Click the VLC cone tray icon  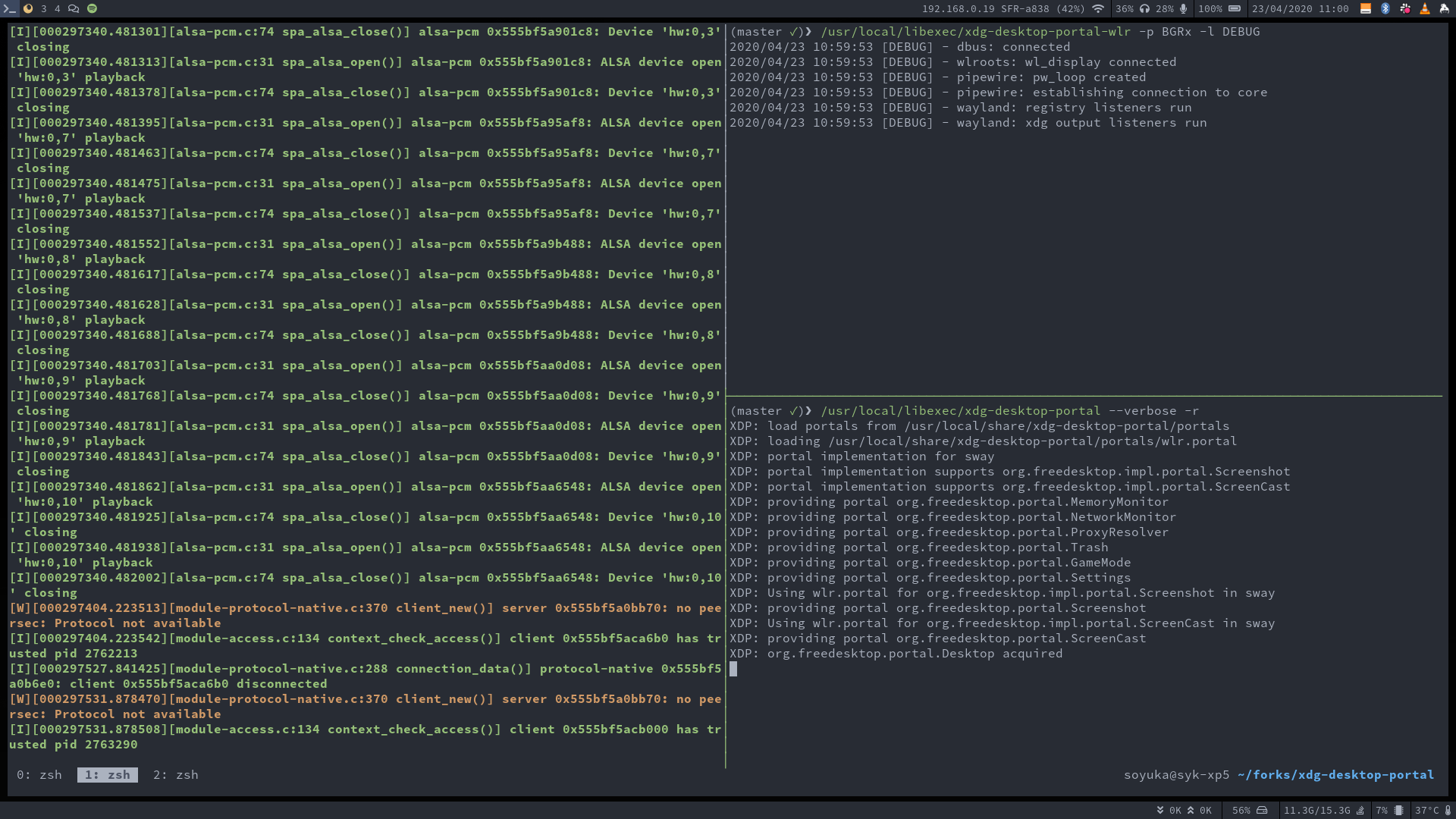[1424, 9]
